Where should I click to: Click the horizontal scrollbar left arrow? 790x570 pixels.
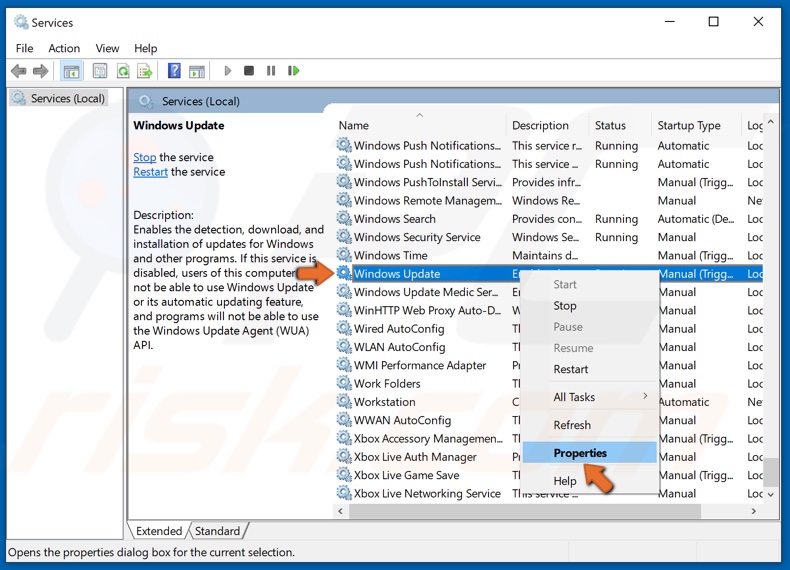(341, 511)
